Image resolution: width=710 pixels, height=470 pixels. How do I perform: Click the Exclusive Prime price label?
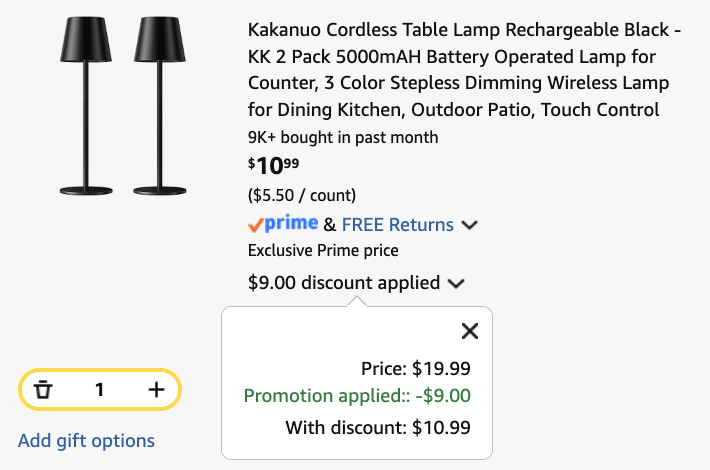click(x=323, y=250)
